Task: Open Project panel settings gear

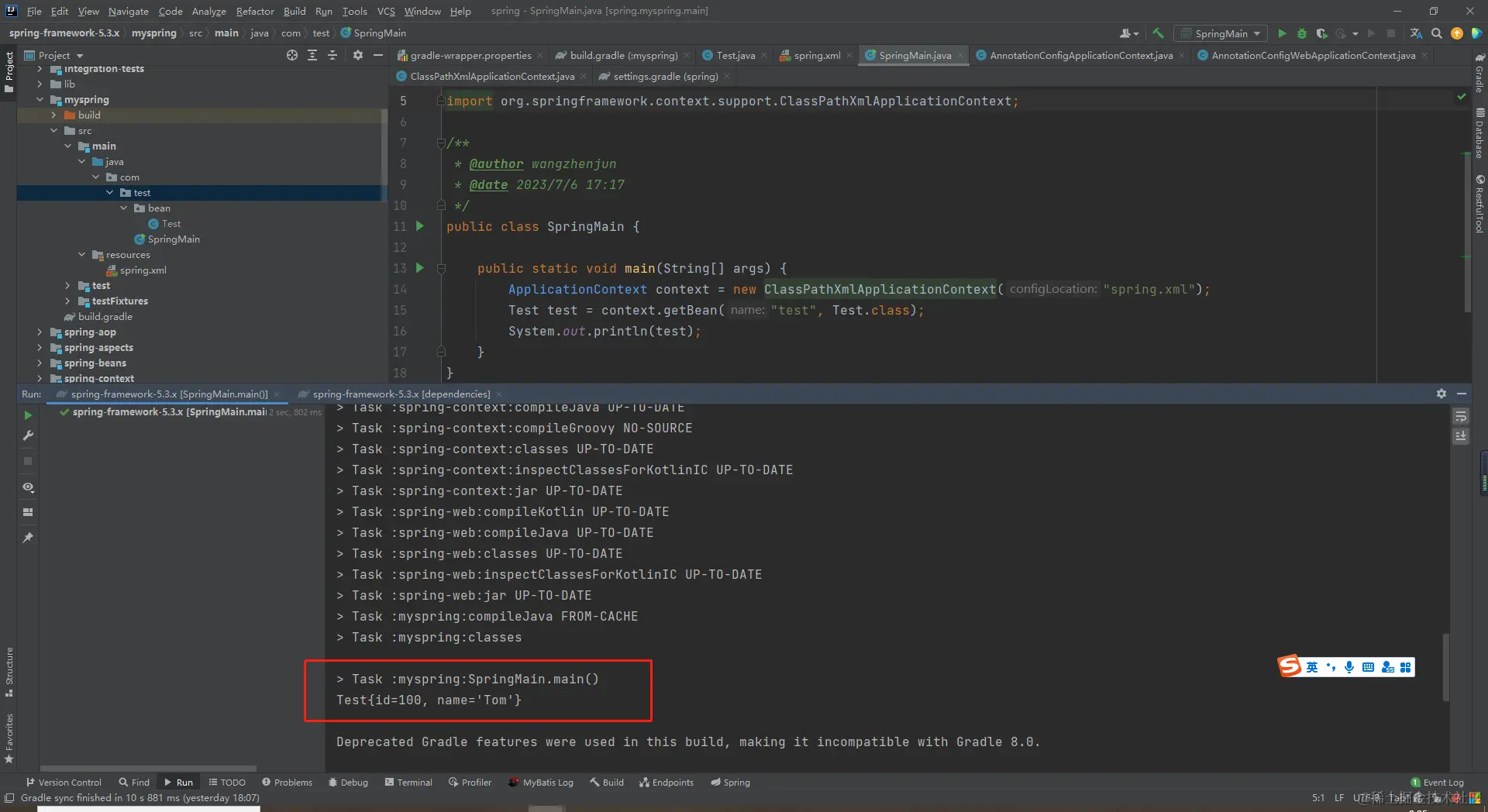Action: (x=357, y=55)
